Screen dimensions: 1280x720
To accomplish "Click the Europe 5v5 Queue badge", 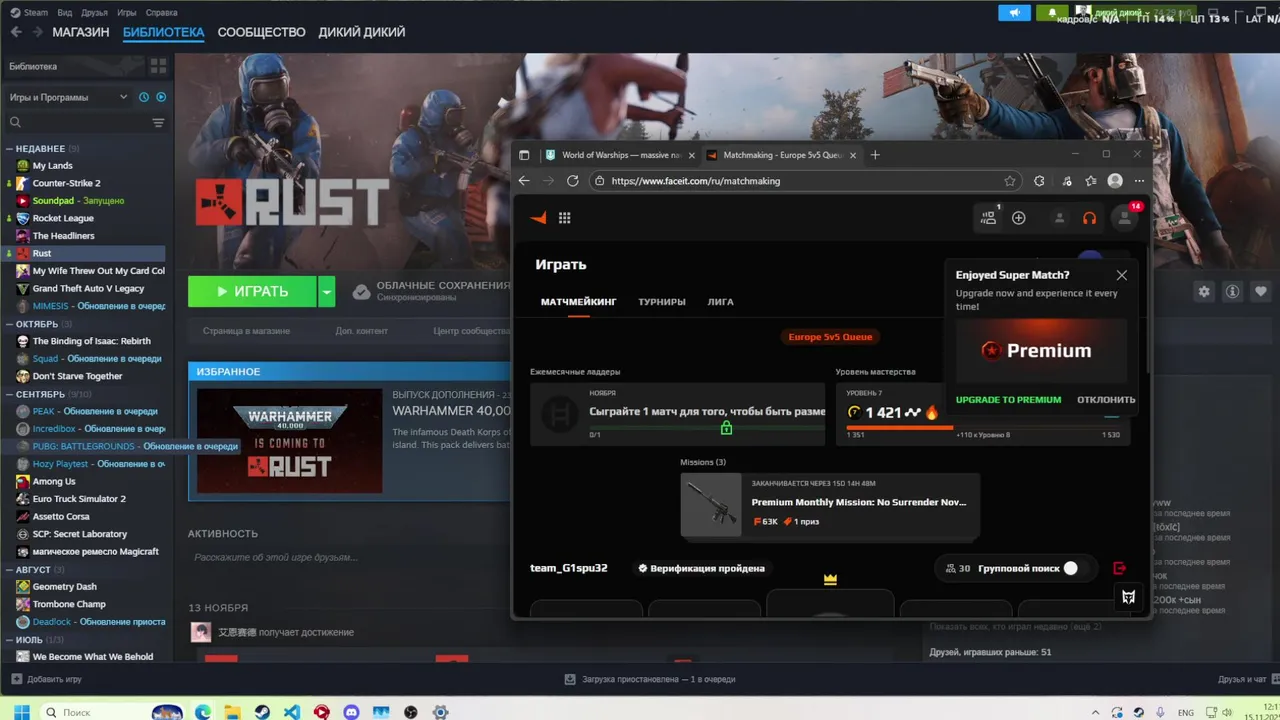I will [830, 337].
